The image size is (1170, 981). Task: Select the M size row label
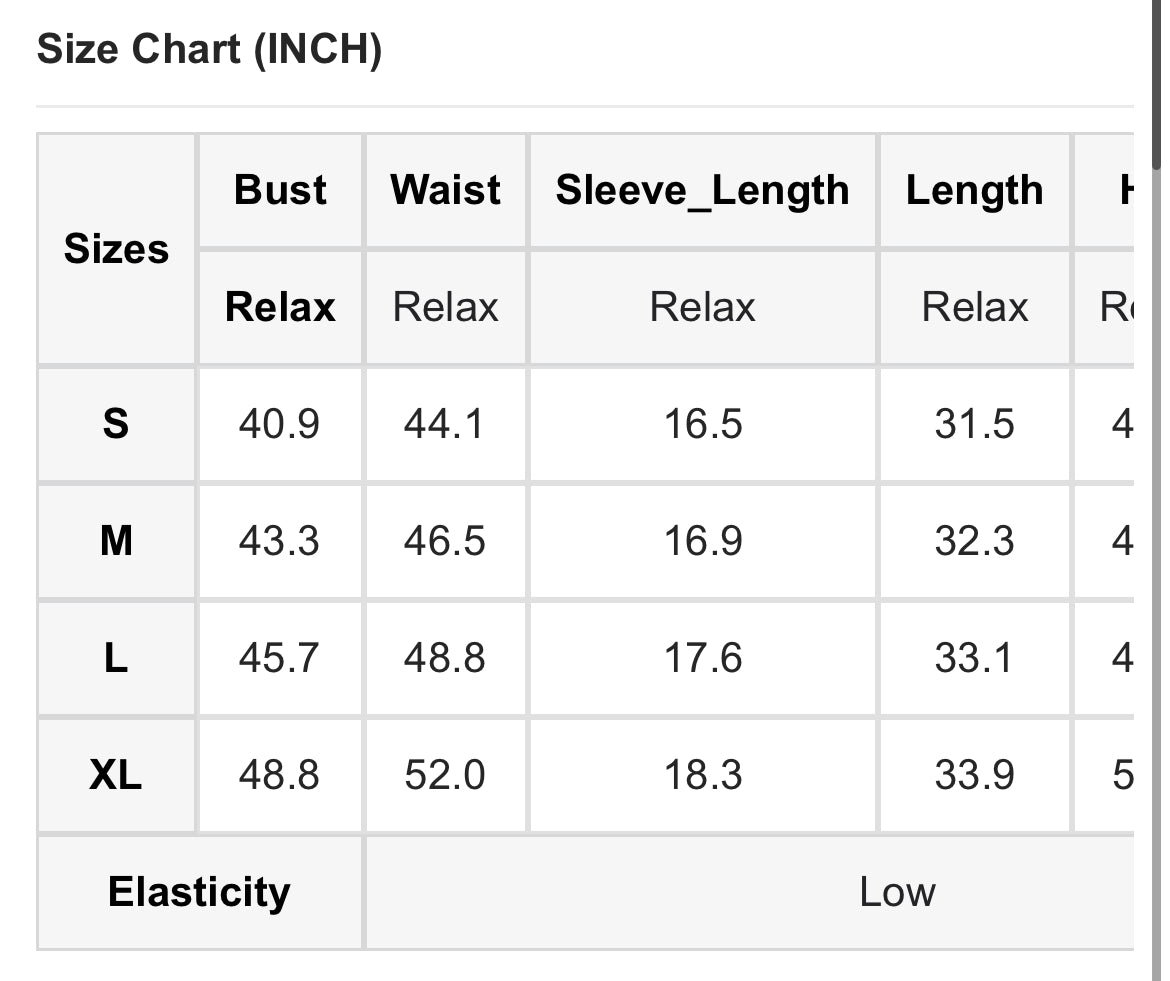click(x=116, y=541)
